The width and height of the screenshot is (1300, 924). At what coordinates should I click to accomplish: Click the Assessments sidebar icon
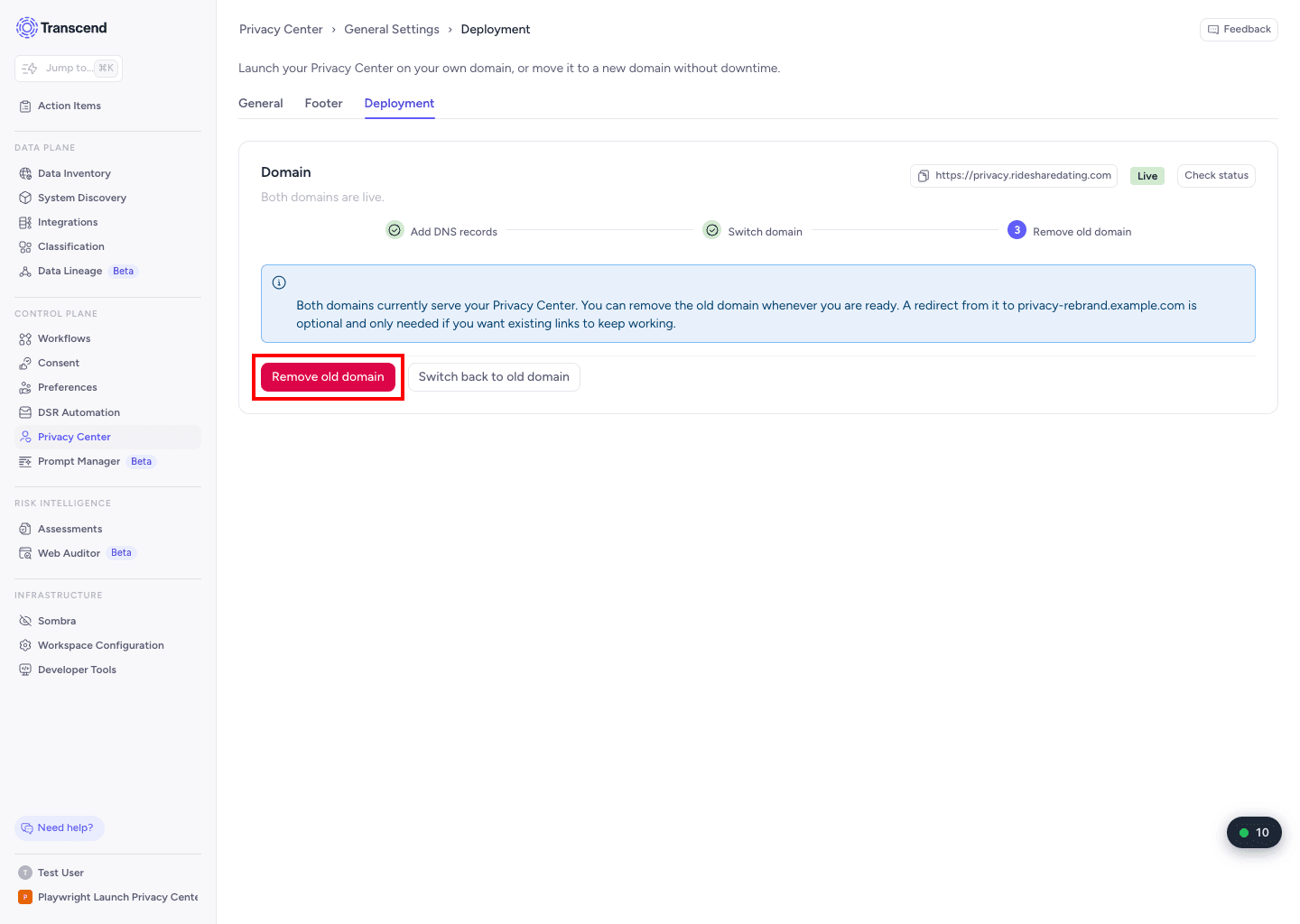pyautogui.click(x=25, y=529)
